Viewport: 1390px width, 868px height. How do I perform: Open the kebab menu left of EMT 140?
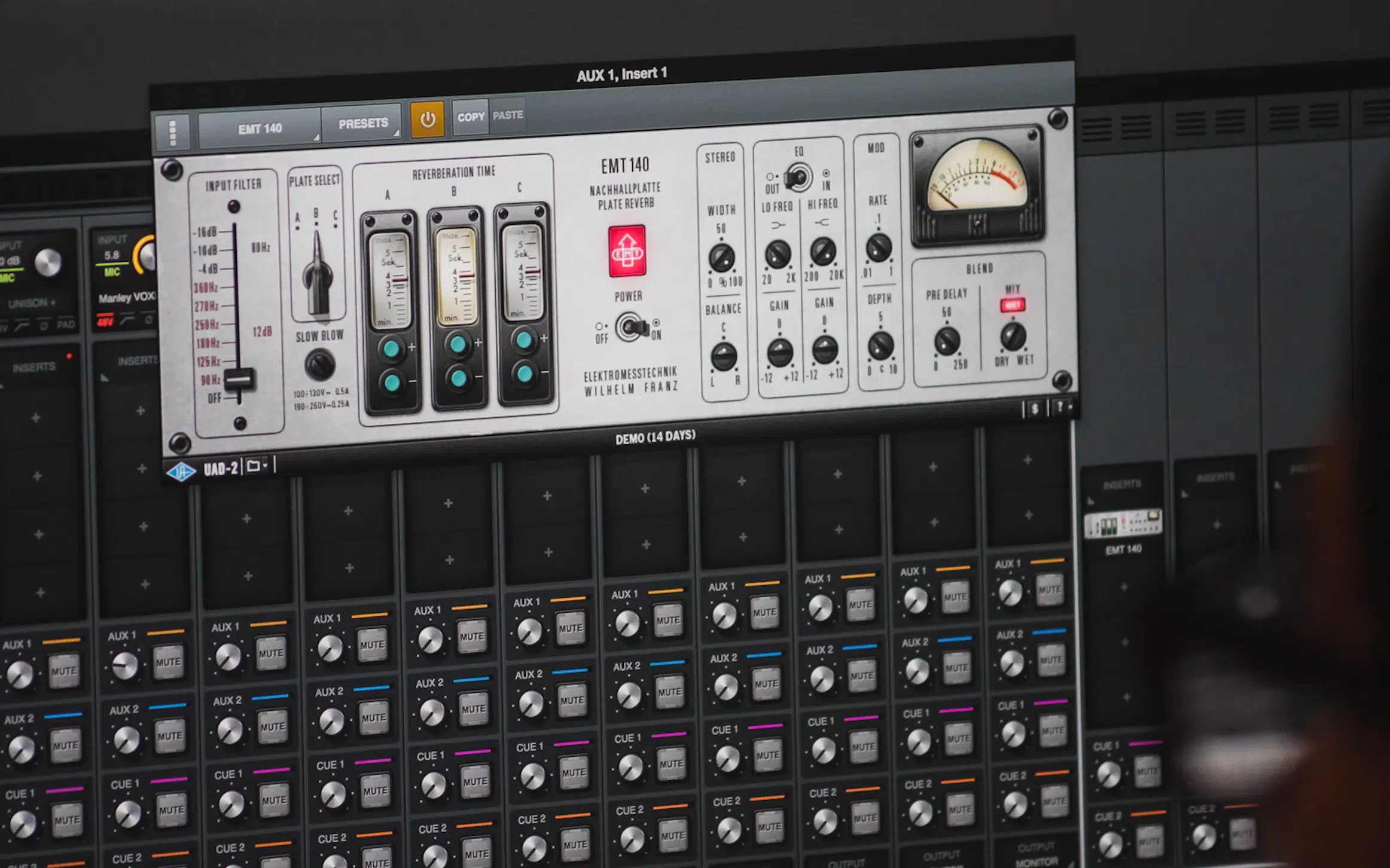pos(173,132)
